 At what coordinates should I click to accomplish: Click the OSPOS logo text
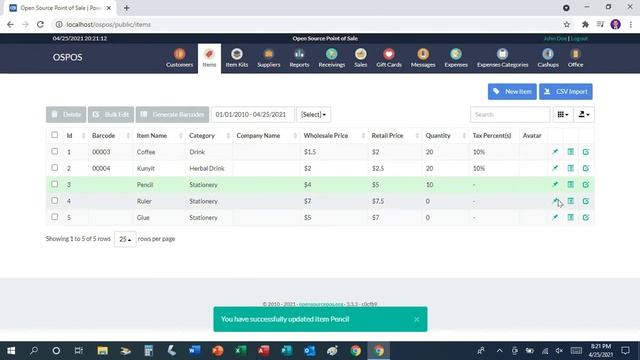[x=67, y=58]
